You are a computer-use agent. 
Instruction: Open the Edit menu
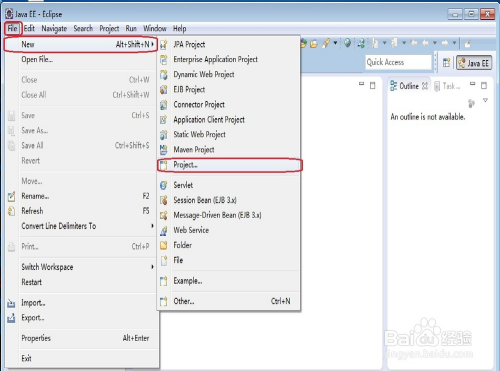(29, 29)
